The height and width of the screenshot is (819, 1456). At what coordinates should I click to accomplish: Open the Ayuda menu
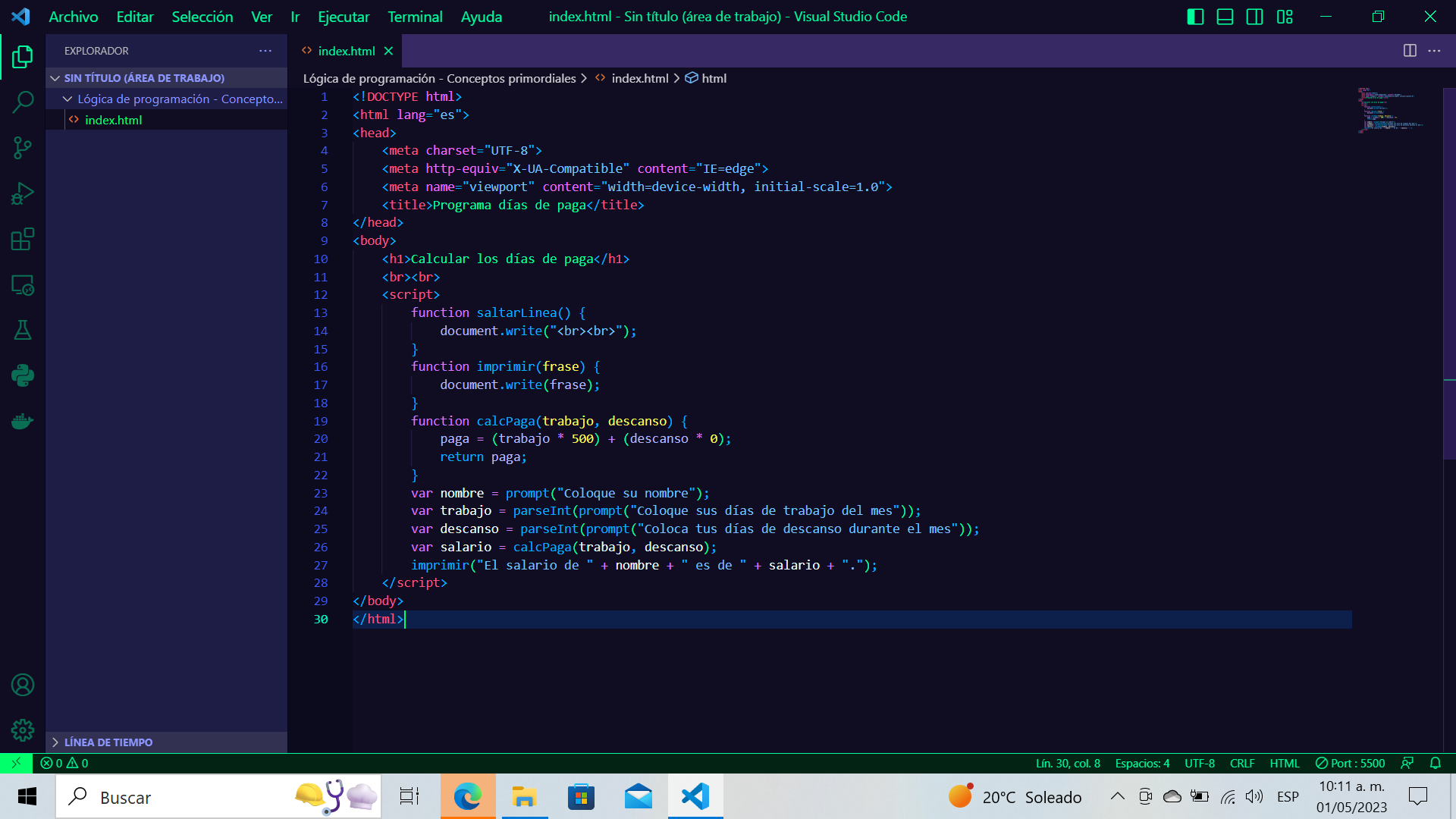pyautogui.click(x=482, y=17)
